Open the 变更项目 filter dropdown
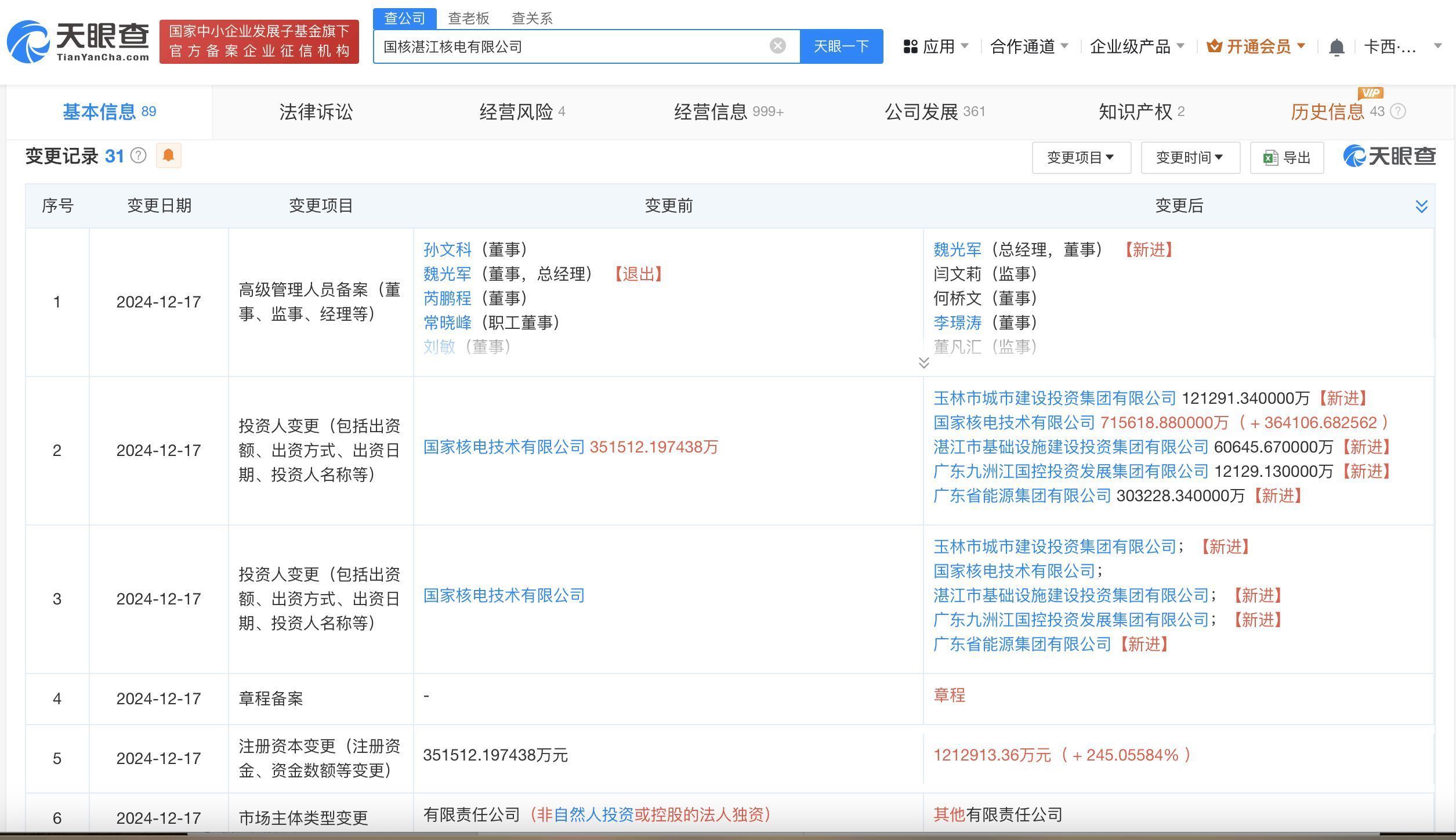The width and height of the screenshot is (1456, 840). (1081, 157)
